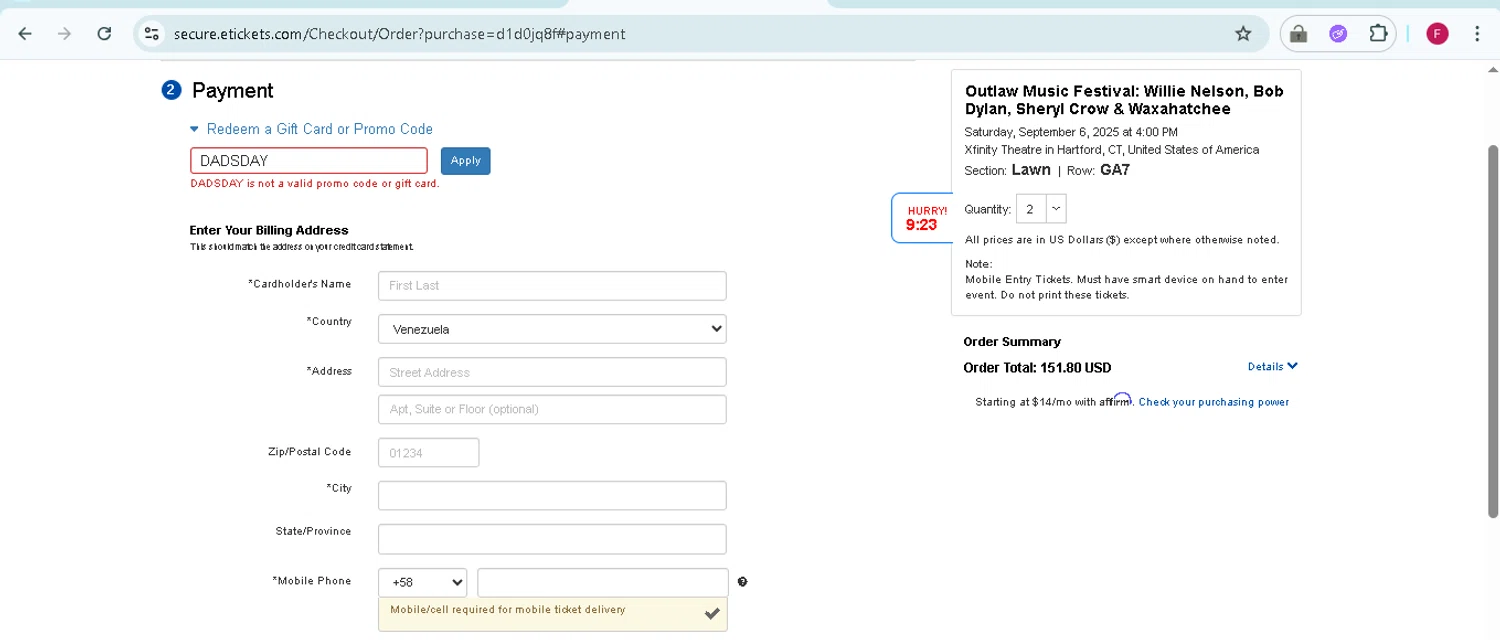Viewport: 1500px width, 640px height.
Task: Open the Extensions puzzle-piece menu
Action: [1378, 33]
